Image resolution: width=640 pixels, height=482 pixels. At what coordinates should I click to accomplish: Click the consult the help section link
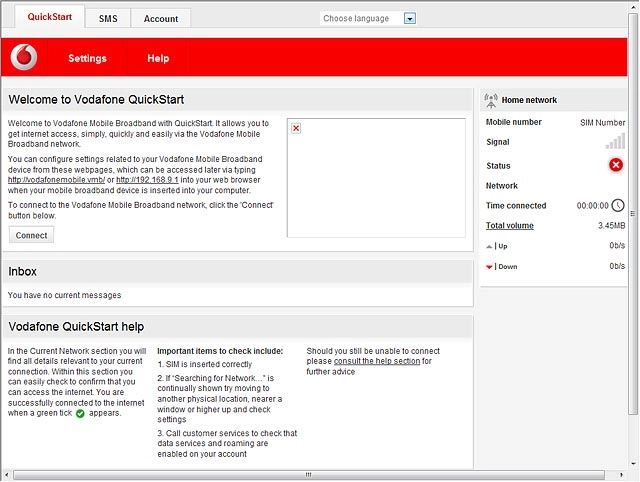point(377,361)
